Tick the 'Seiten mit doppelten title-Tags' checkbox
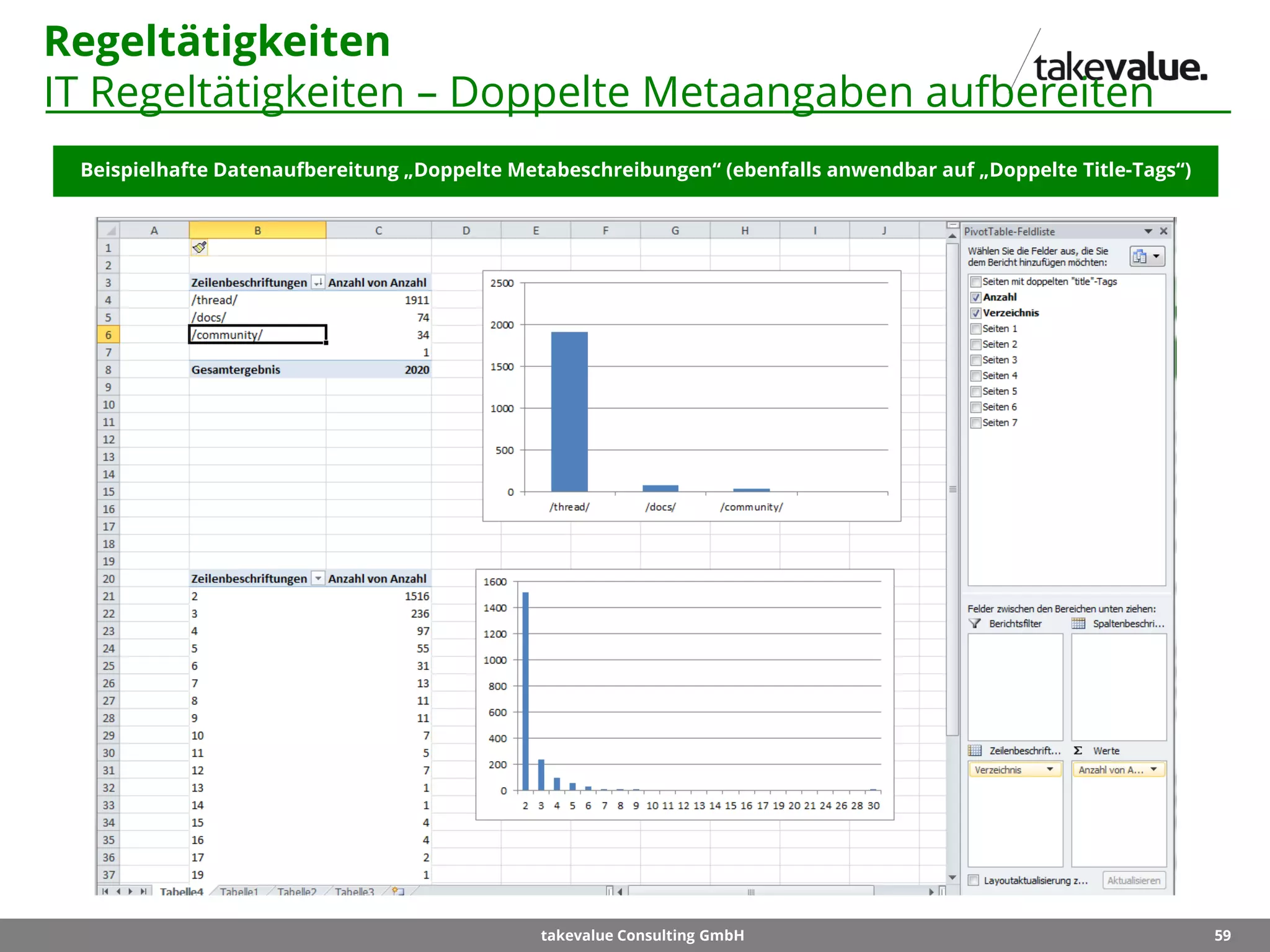 975,281
